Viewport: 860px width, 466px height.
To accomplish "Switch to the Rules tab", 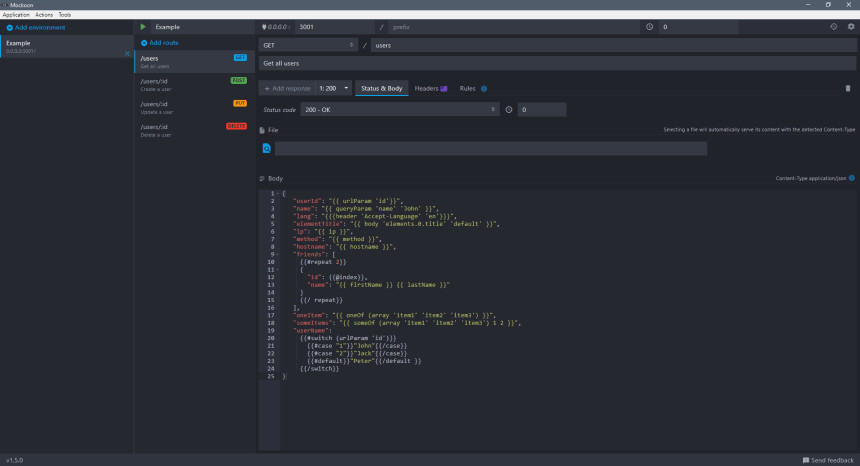I will pyautogui.click(x=473, y=88).
